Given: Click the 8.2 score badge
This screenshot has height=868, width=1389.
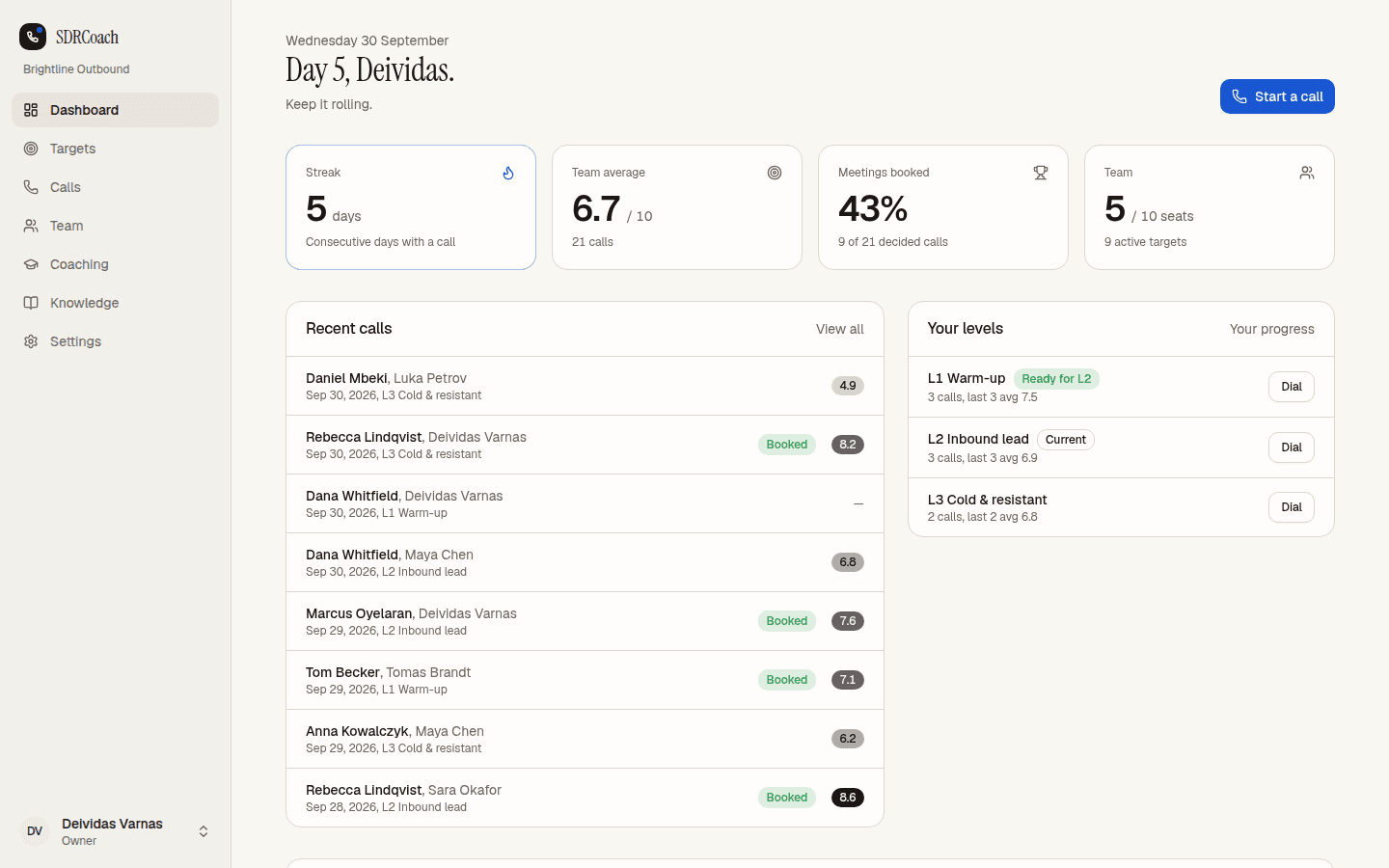Looking at the screenshot, I should 848,445.
